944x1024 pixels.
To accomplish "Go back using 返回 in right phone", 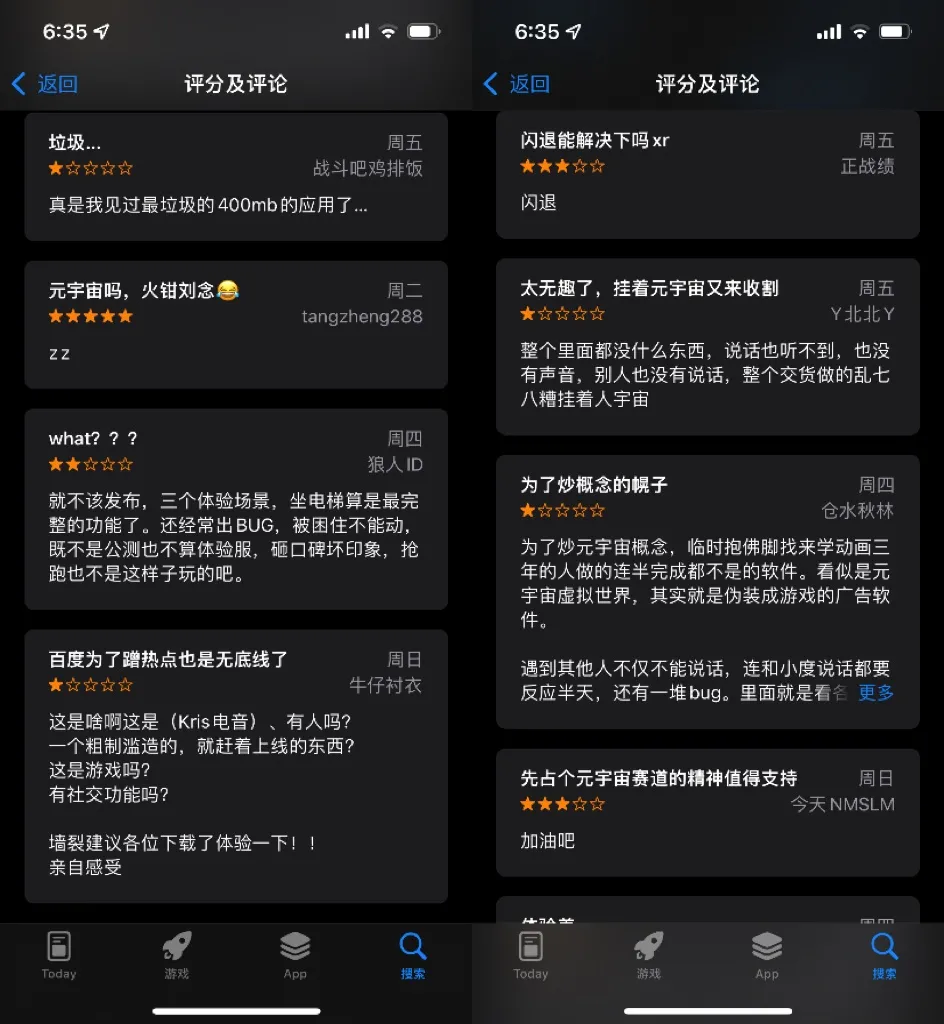I will pos(517,84).
